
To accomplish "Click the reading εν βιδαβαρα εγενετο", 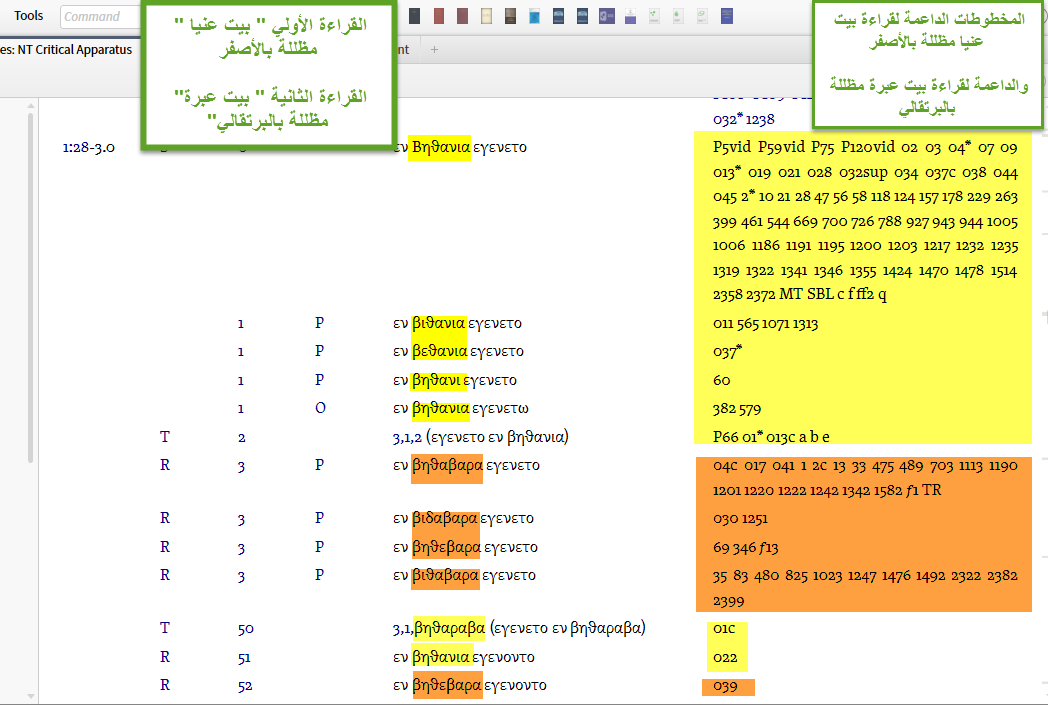I will (x=463, y=519).
